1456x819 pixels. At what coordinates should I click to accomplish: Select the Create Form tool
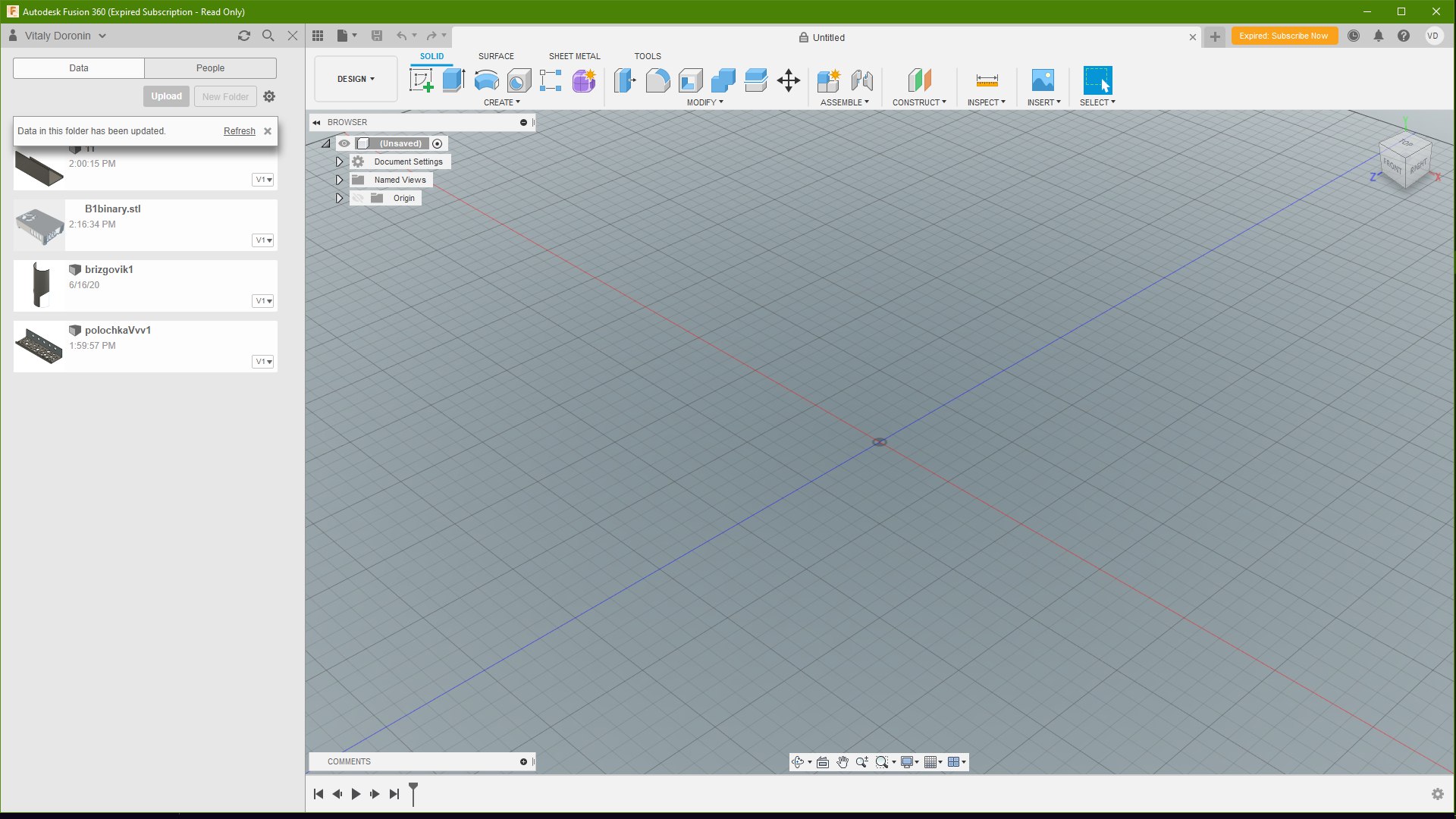point(584,80)
